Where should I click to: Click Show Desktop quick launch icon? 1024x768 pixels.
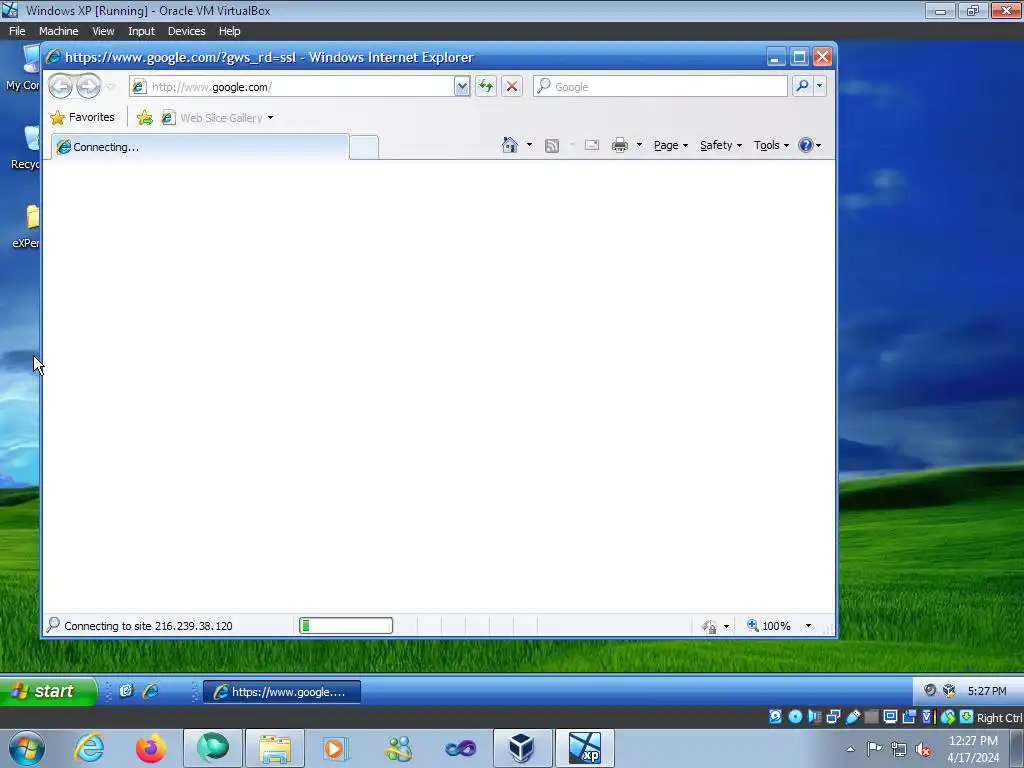[x=126, y=691]
